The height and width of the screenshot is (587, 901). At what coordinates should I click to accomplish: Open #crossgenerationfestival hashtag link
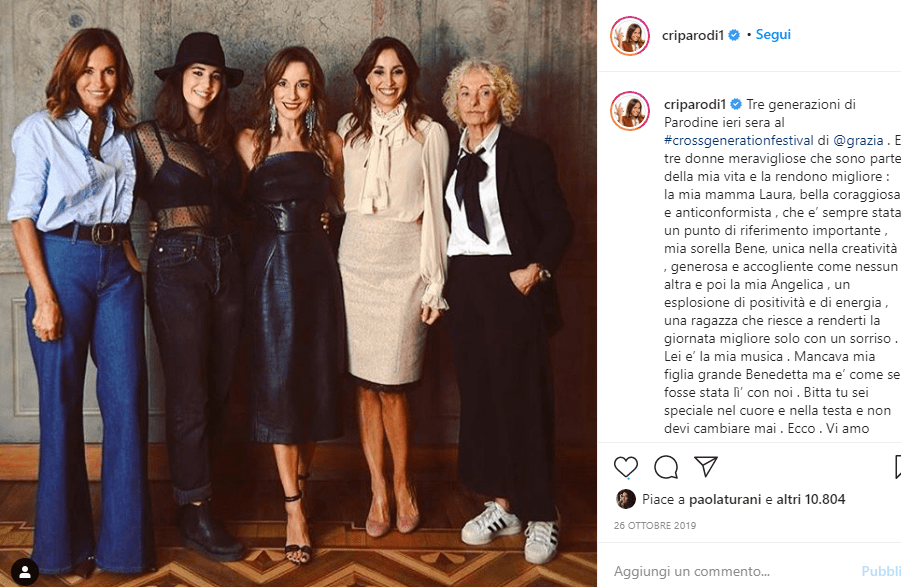click(x=738, y=140)
